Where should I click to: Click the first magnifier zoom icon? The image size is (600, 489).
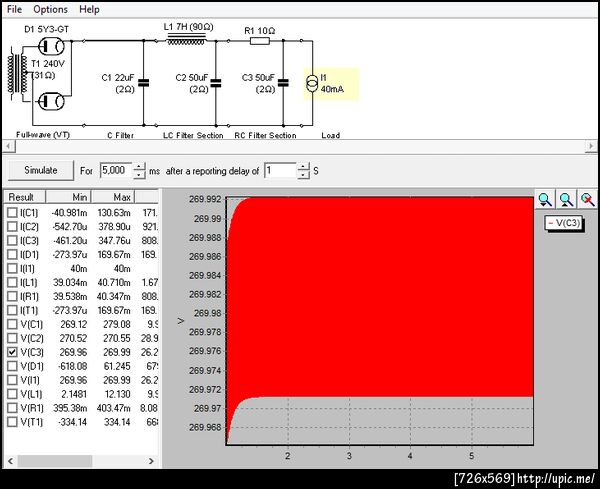point(545,200)
